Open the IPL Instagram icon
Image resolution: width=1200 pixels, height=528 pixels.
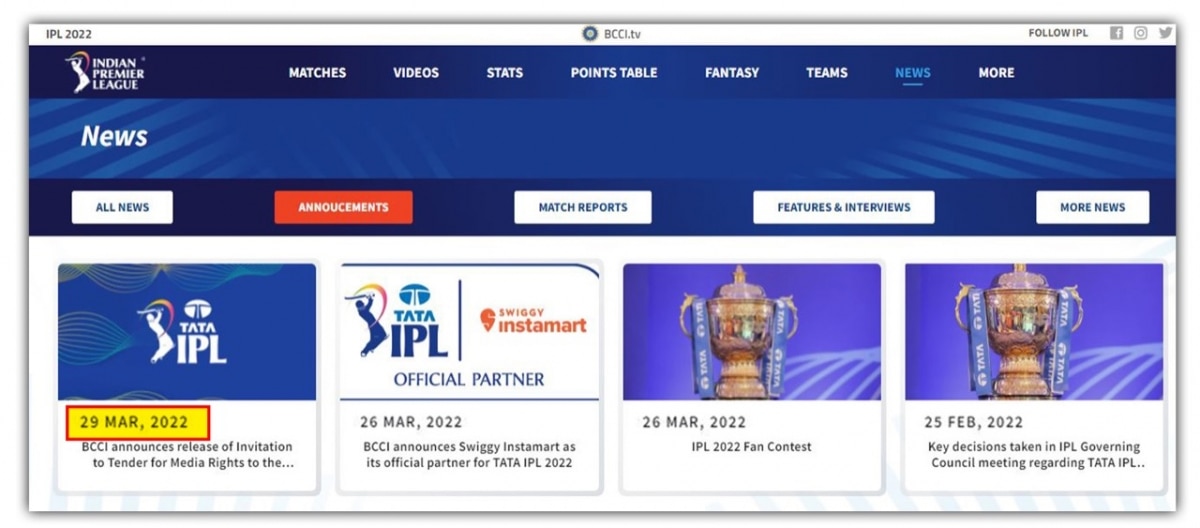1140,33
